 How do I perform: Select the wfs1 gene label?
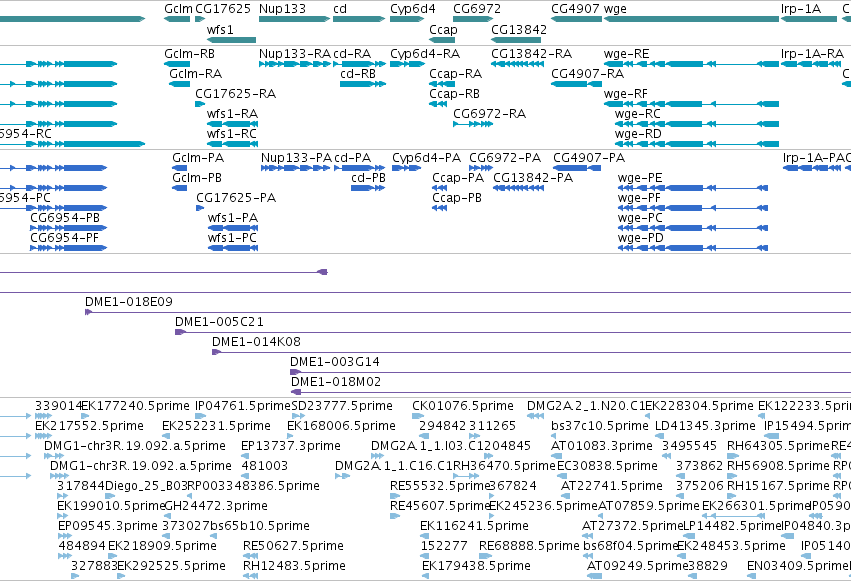tap(220, 29)
